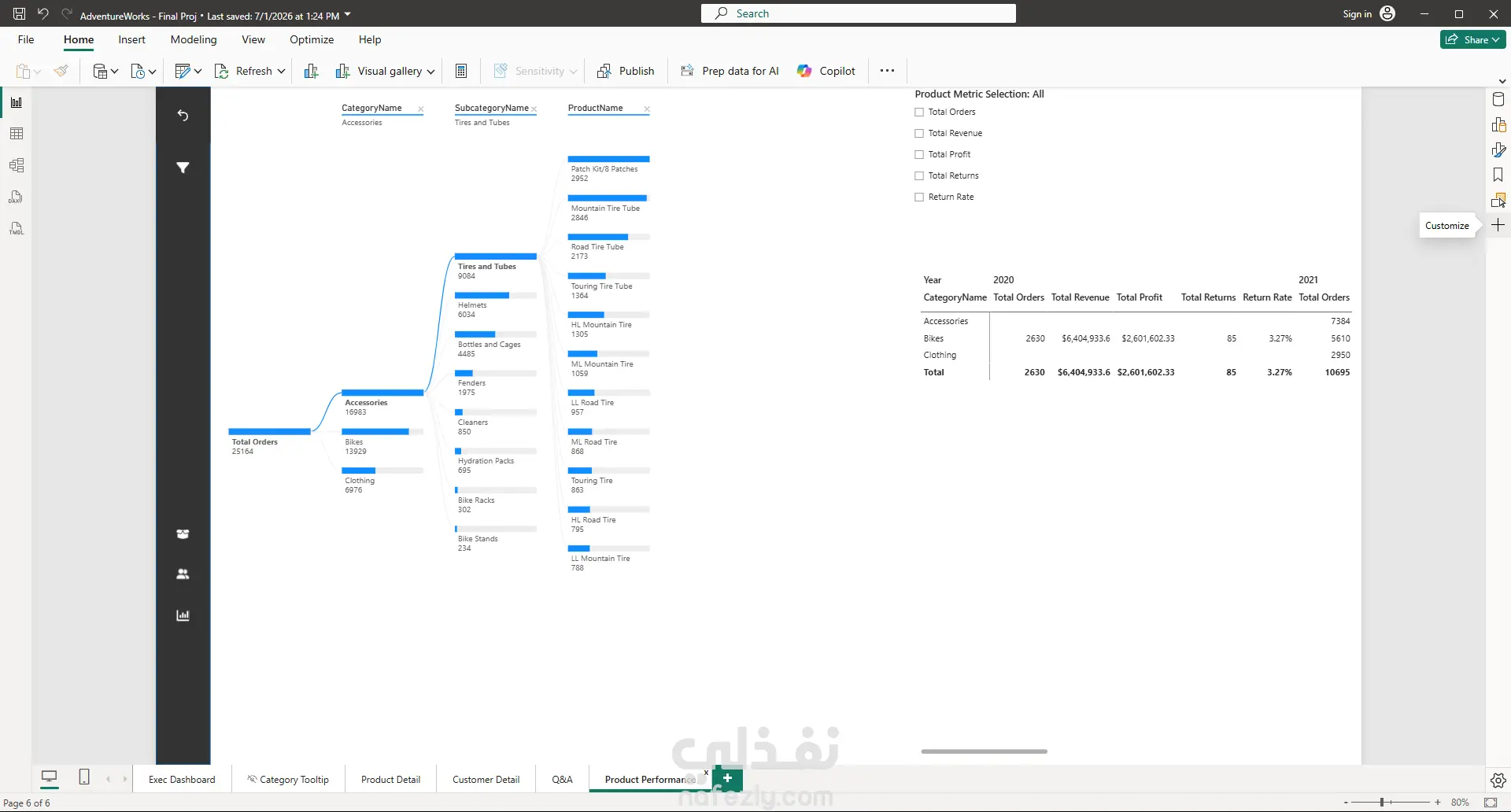The height and width of the screenshot is (812, 1511).
Task: Click the customers people icon in dark sidebar
Action: (183, 574)
